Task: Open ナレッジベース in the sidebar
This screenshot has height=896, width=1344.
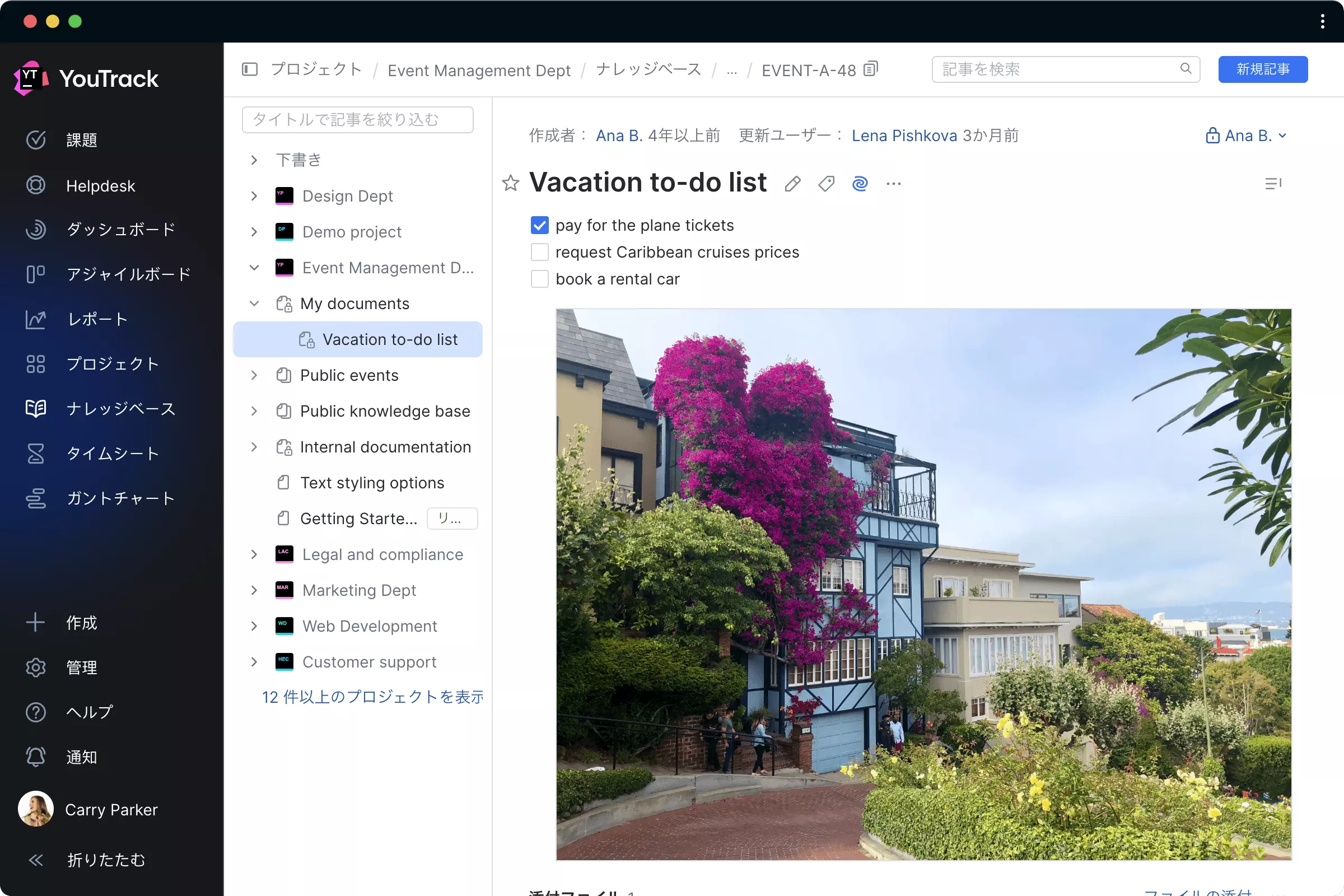Action: 120,409
